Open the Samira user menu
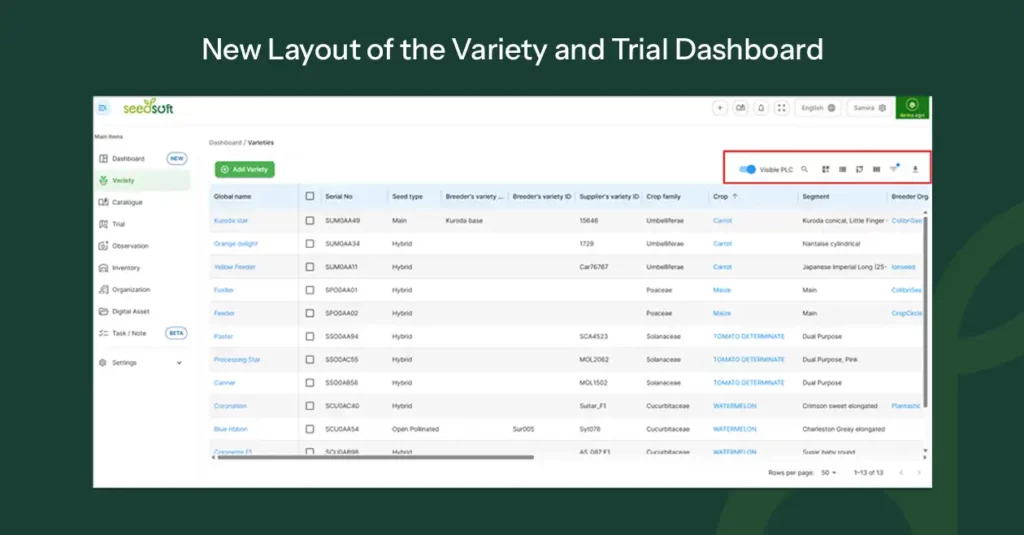The image size is (1024, 535). [x=869, y=108]
